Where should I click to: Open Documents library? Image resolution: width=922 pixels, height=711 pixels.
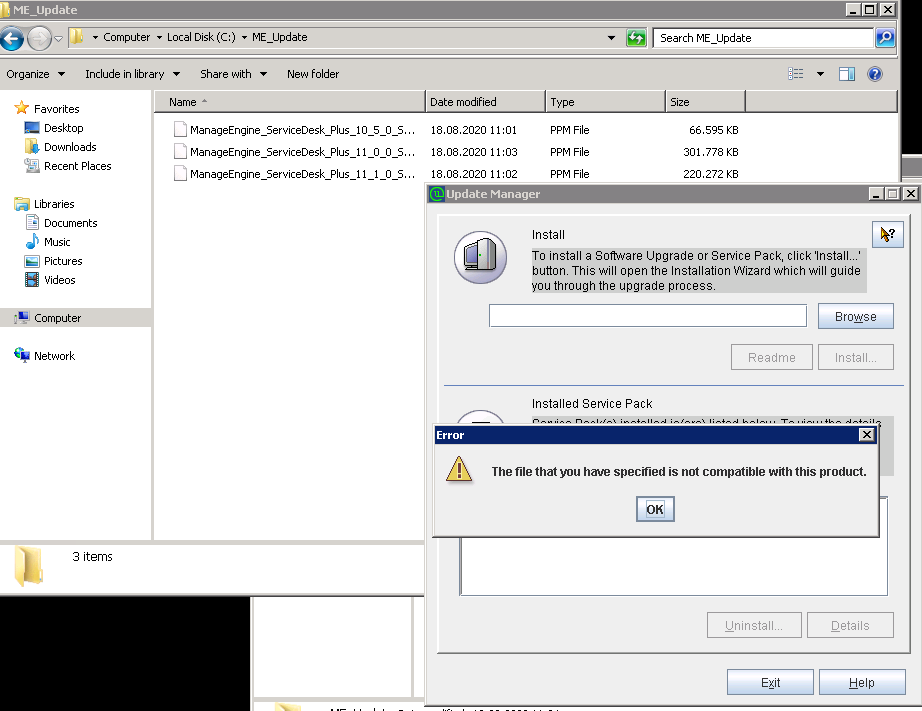tap(71, 223)
